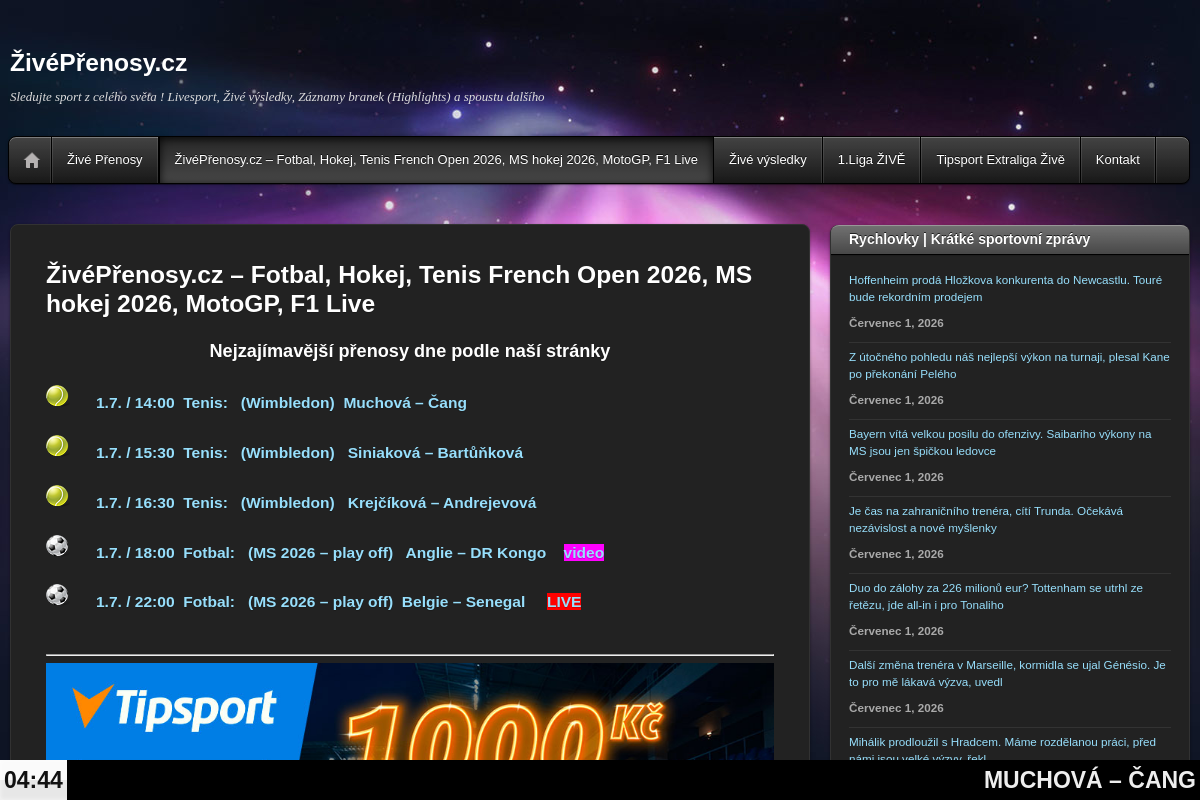
Task: Open the 22:00 Belgie – Senegal match link
Action: [310, 602]
